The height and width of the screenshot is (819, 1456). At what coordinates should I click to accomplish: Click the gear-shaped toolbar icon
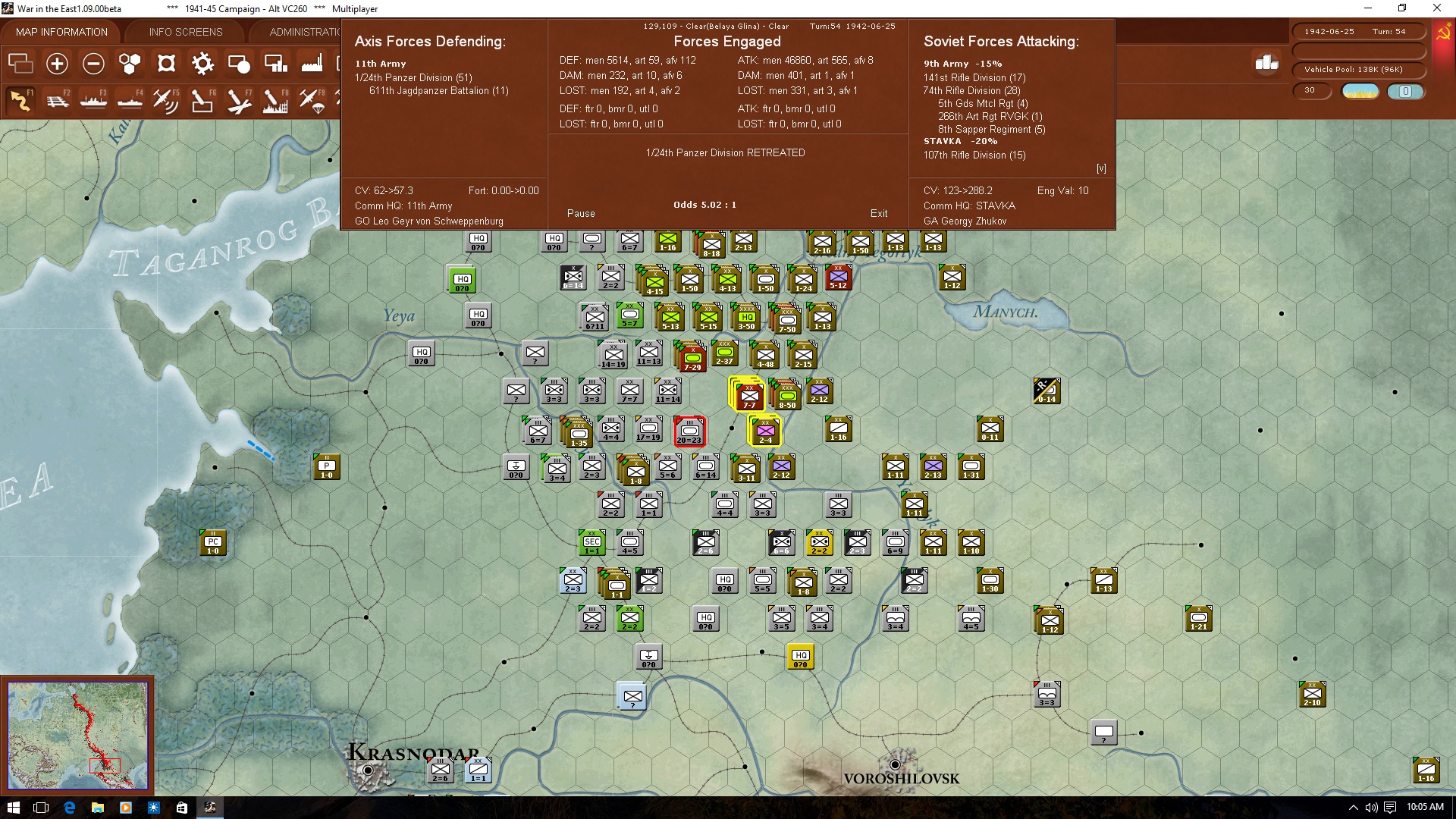[x=202, y=64]
